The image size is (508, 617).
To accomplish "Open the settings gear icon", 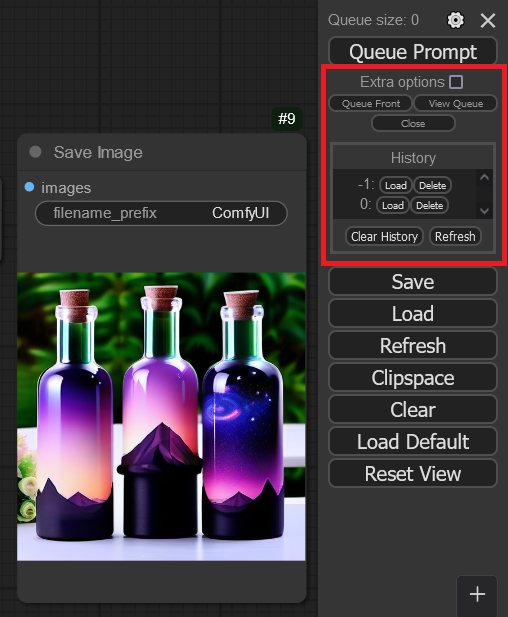I will click(456, 20).
